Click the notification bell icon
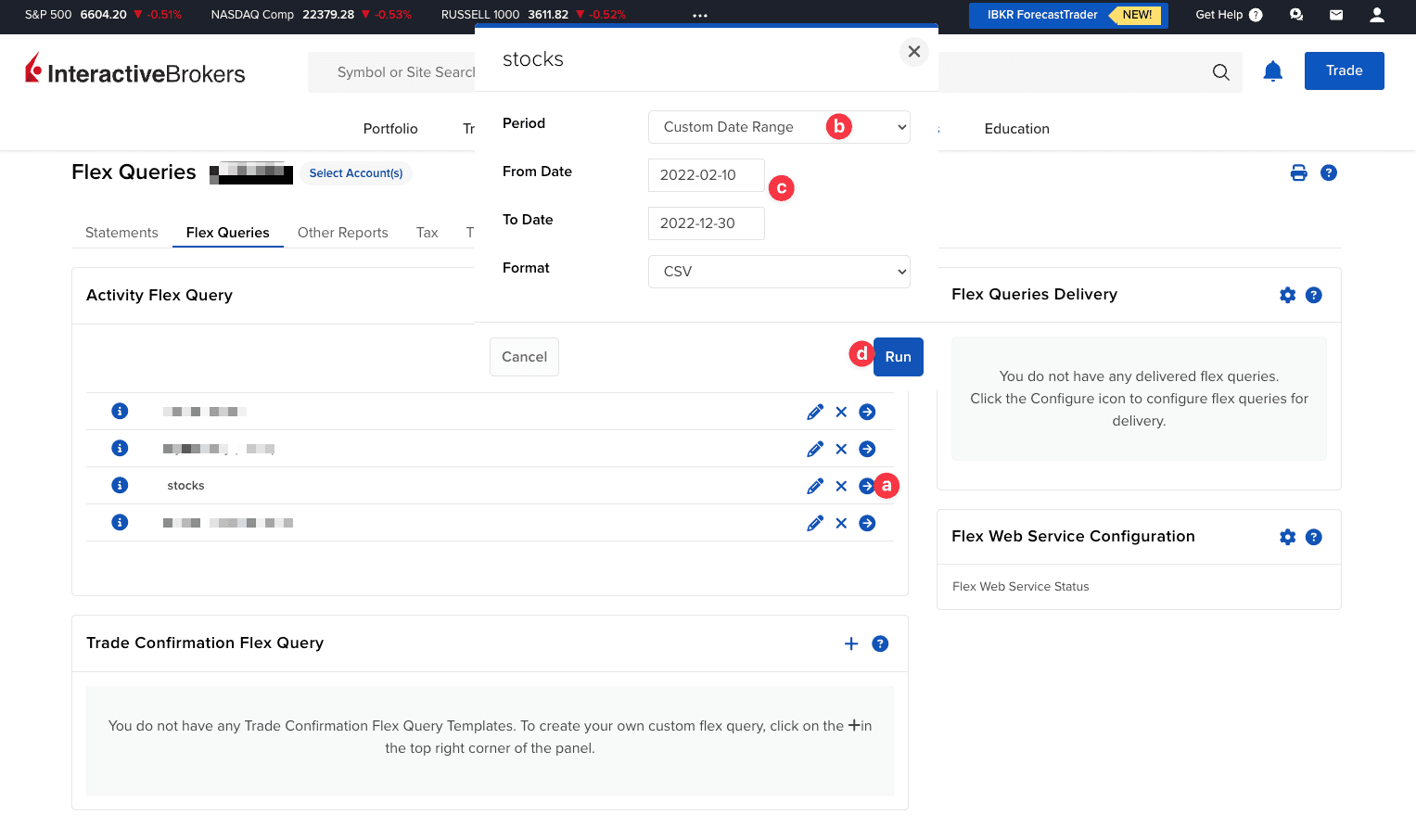Screen dimensions: 1416x840 click(1272, 71)
